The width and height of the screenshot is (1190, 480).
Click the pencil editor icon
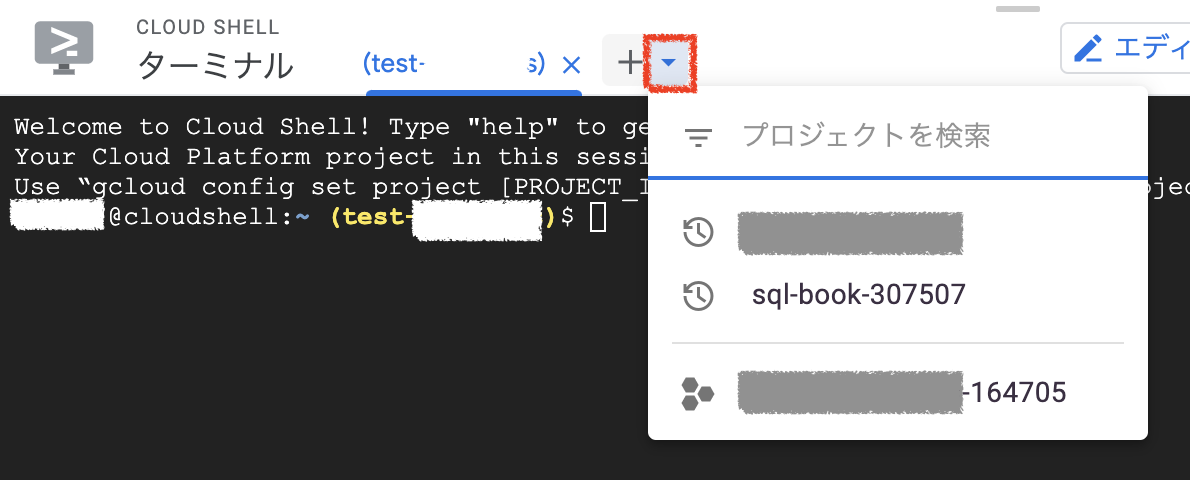pyautogui.click(x=1088, y=49)
